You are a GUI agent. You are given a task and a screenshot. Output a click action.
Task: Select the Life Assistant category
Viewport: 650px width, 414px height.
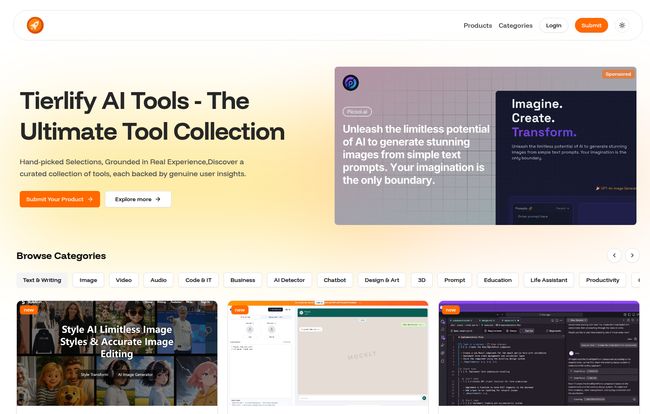(548, 280)
